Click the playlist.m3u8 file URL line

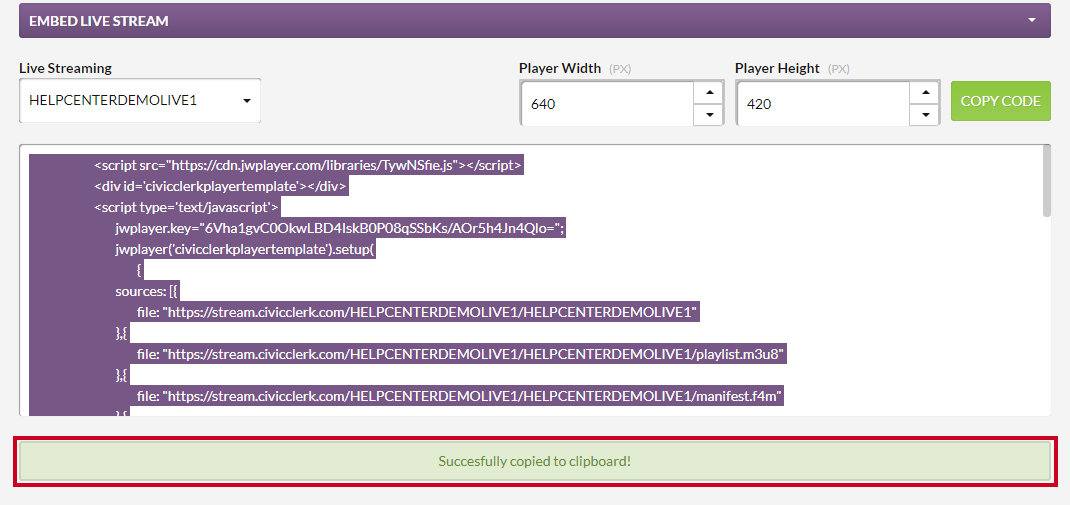point(462,355)
